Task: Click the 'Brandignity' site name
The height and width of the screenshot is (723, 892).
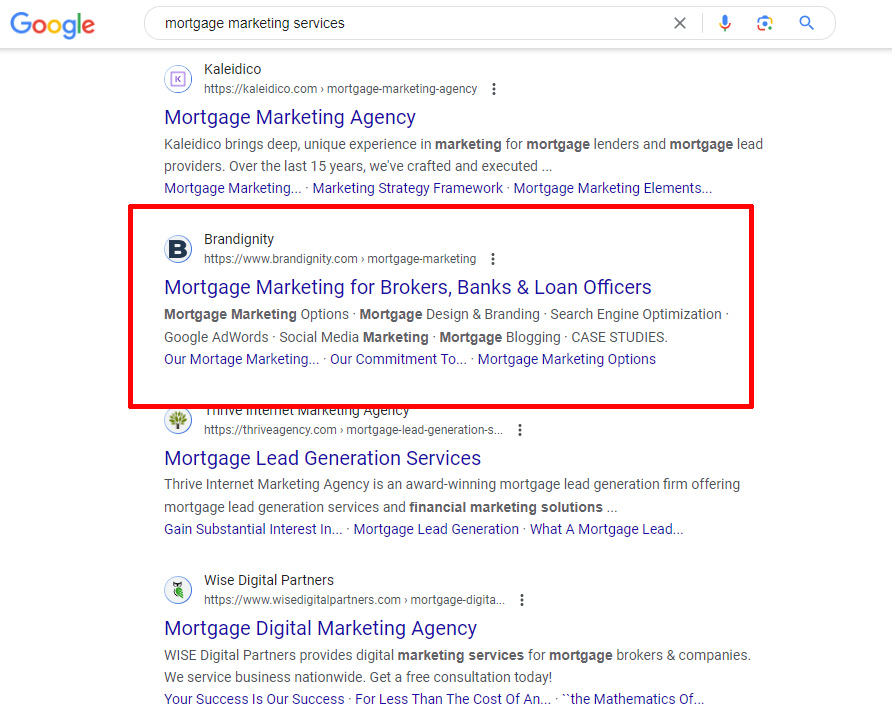Action: click(x=239, y=239)
